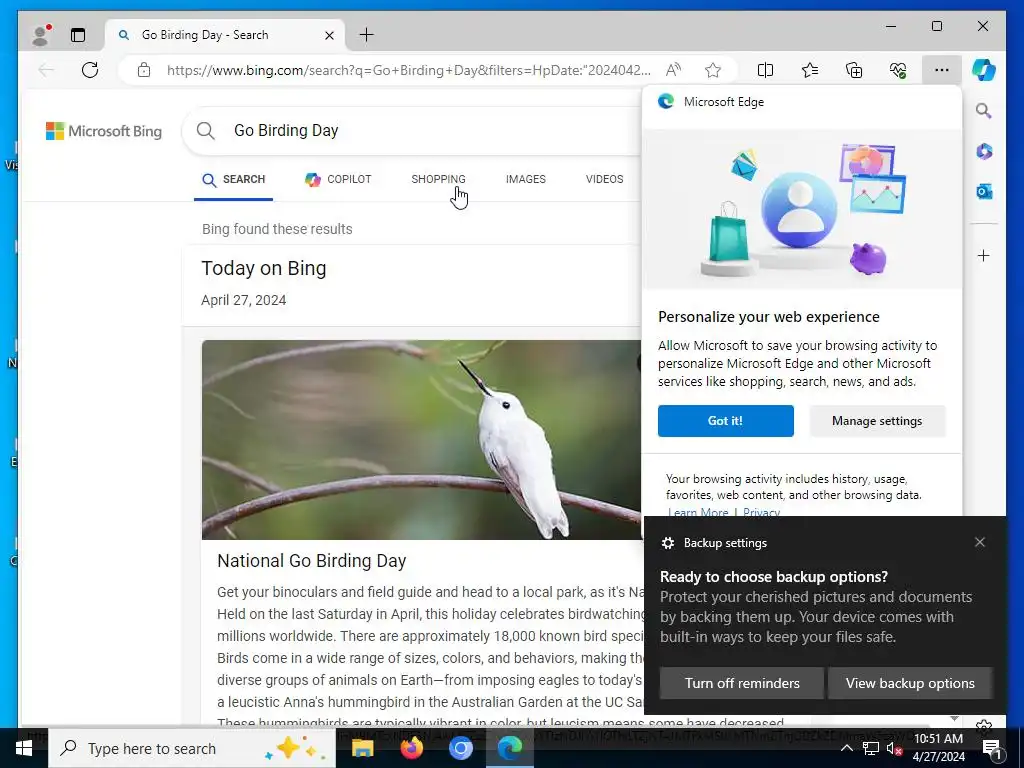The image size is (1024, 768).
Task: Click the National Go Birding Day heading
Action: click(312, 561)
